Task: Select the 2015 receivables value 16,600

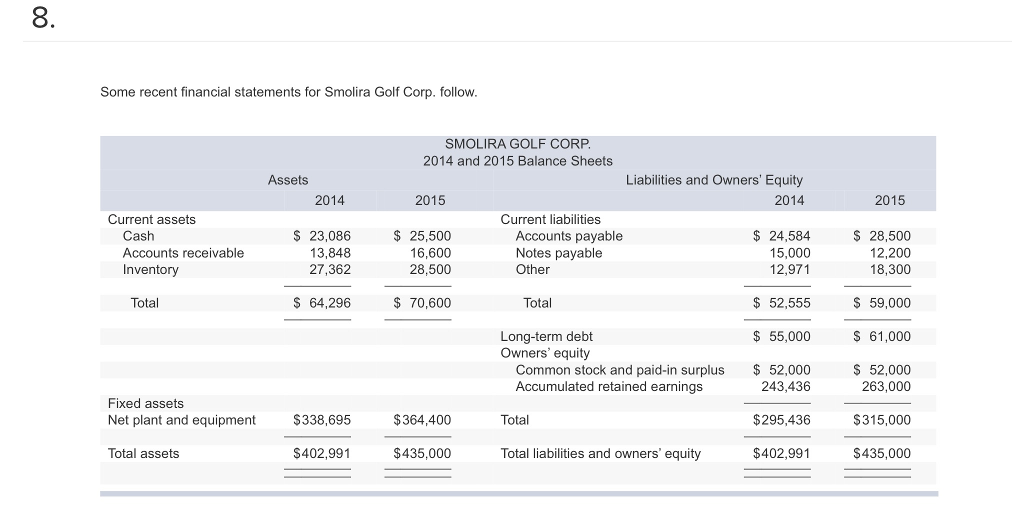Action: coord(430,253)
